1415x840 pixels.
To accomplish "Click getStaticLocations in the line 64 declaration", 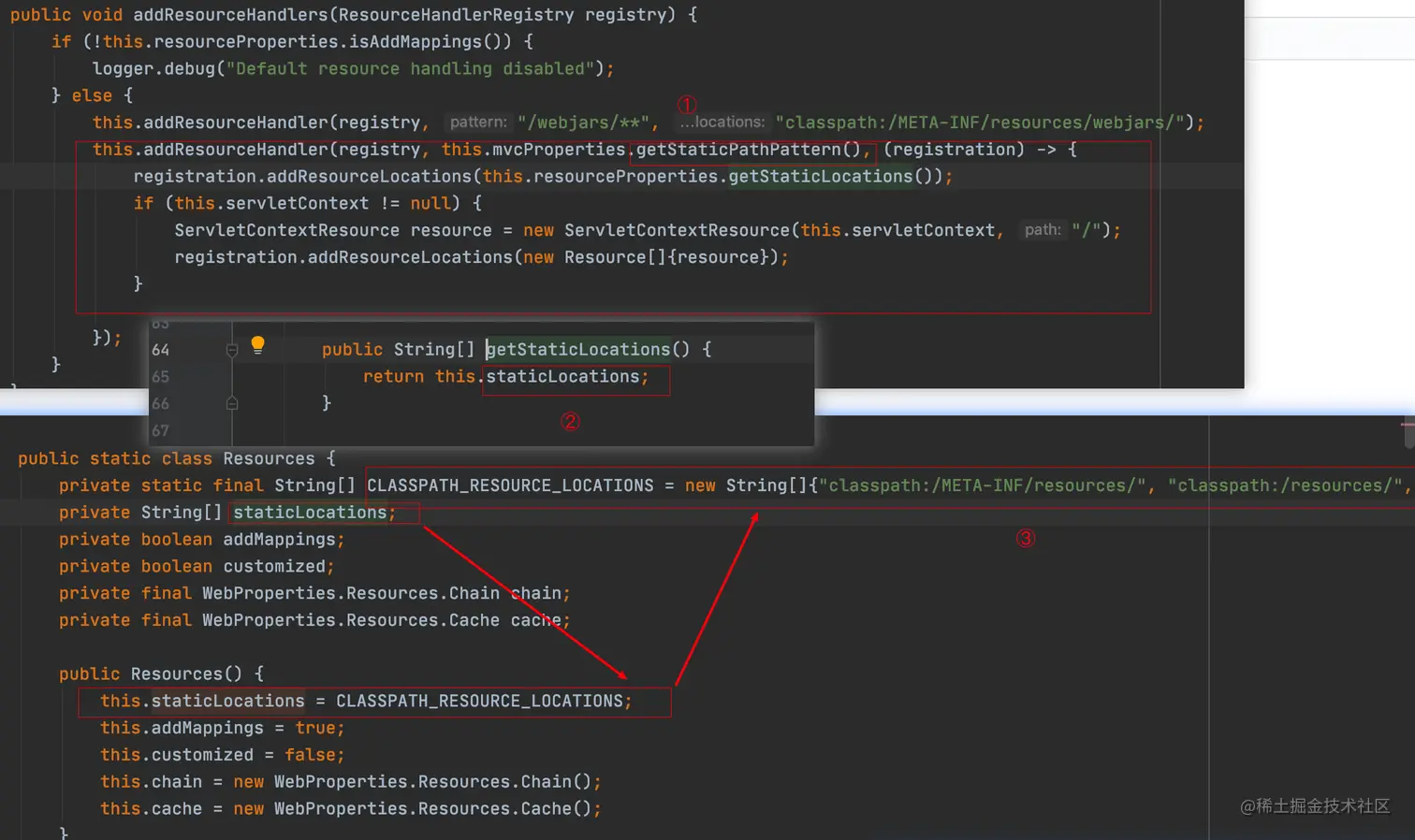I will click(578, 350).
